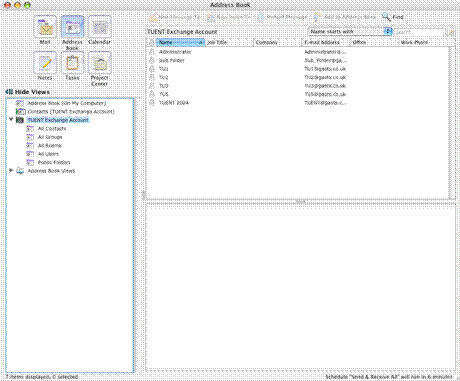This screenshot has width=460, height=381.
Task: Open the Name starts with dropdown
Action: [x=349, y=31]
